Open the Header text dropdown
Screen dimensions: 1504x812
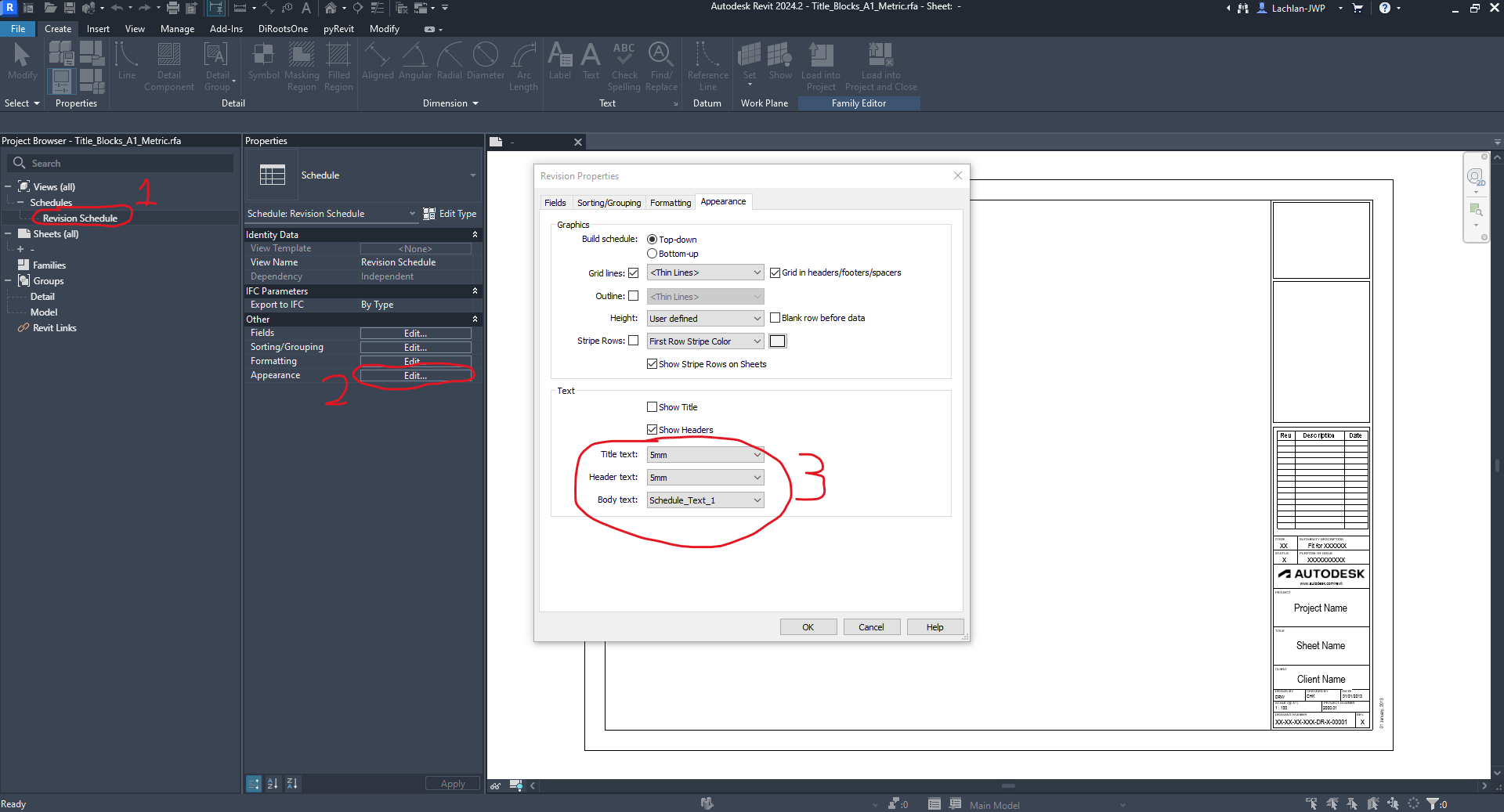pos(705,478)
